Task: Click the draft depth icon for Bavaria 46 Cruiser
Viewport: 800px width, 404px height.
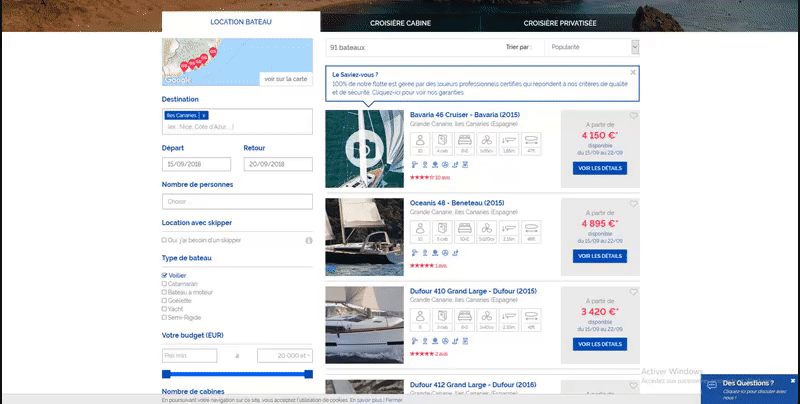Action: pos(509,144)
